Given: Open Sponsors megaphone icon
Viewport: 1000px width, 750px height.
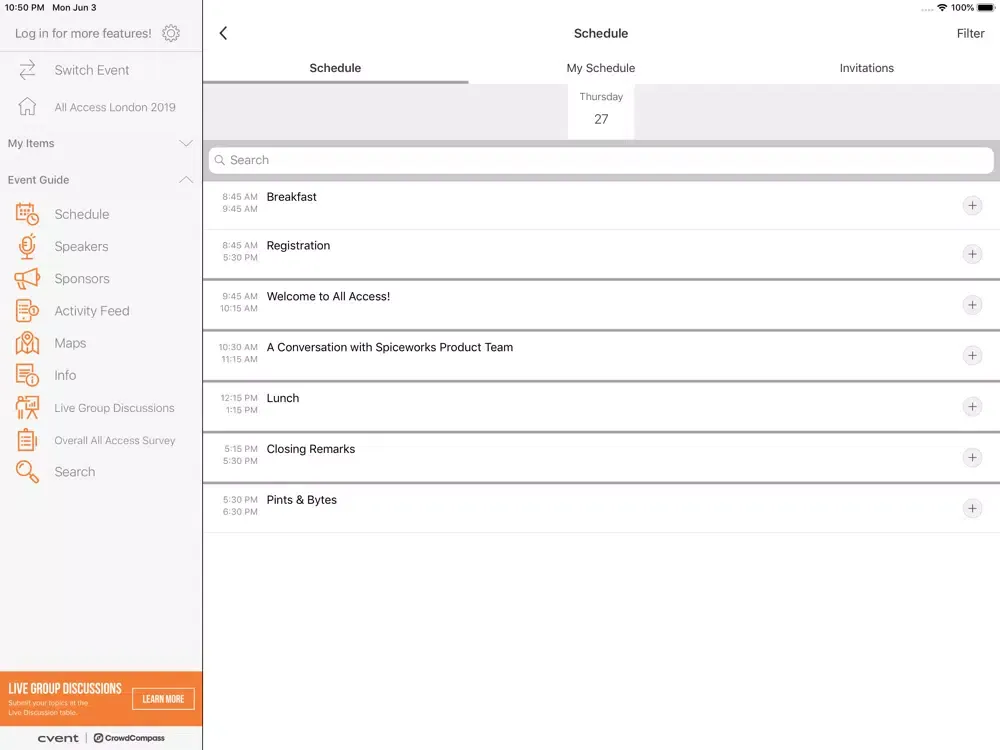Looking at the screenshot, I should pos(27,279).
